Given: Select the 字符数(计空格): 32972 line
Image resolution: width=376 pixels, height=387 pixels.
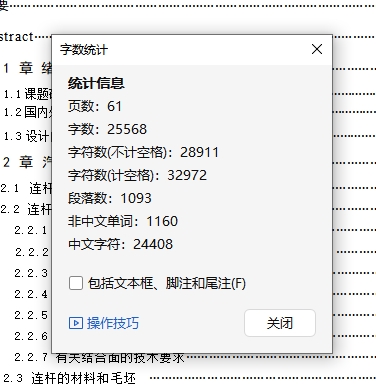Looking at the screenshot, I should tap(137, 175).
